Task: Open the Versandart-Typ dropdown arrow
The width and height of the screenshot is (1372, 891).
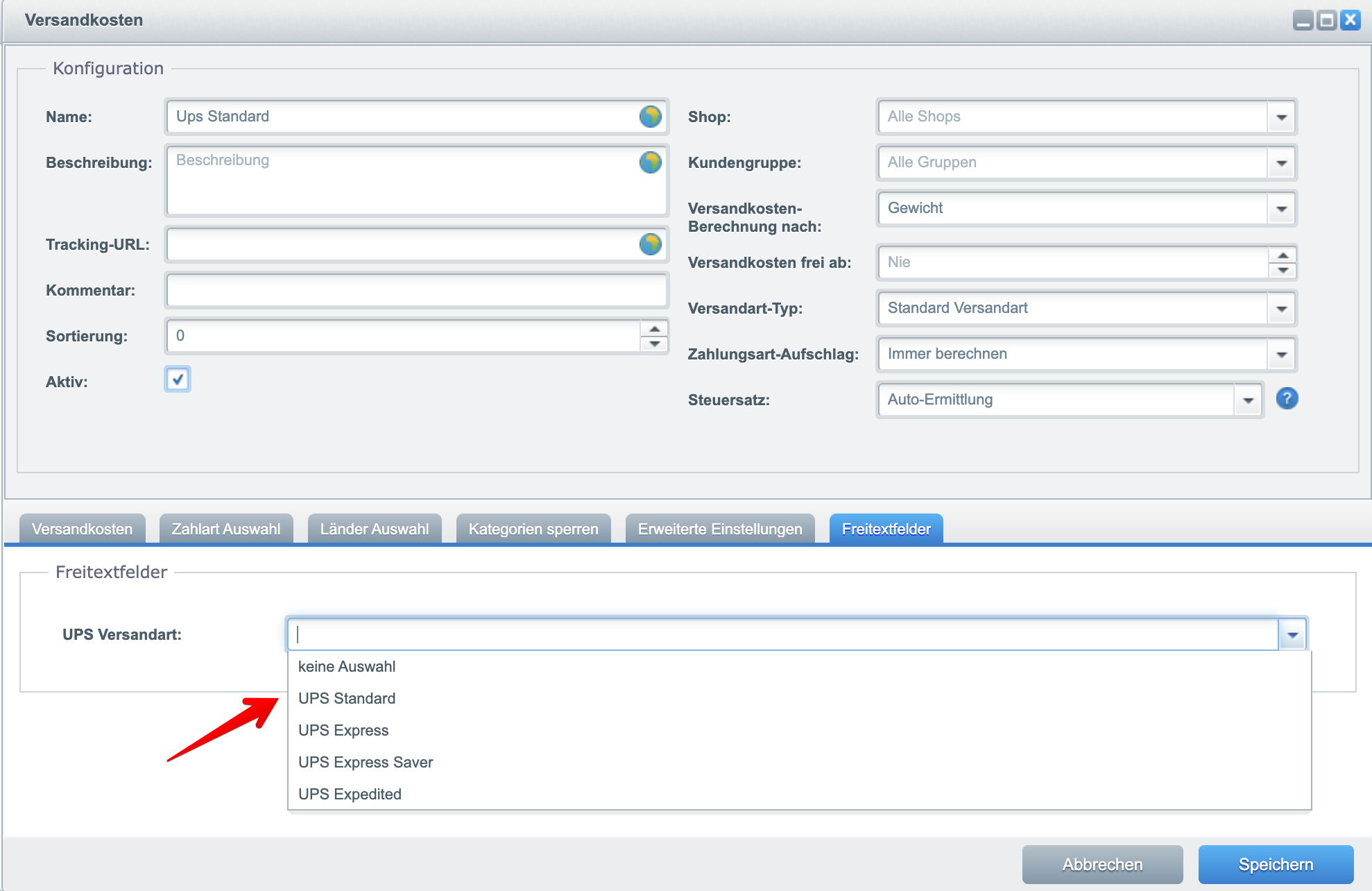Action: pyautogui.click(x=1281, y=308)
